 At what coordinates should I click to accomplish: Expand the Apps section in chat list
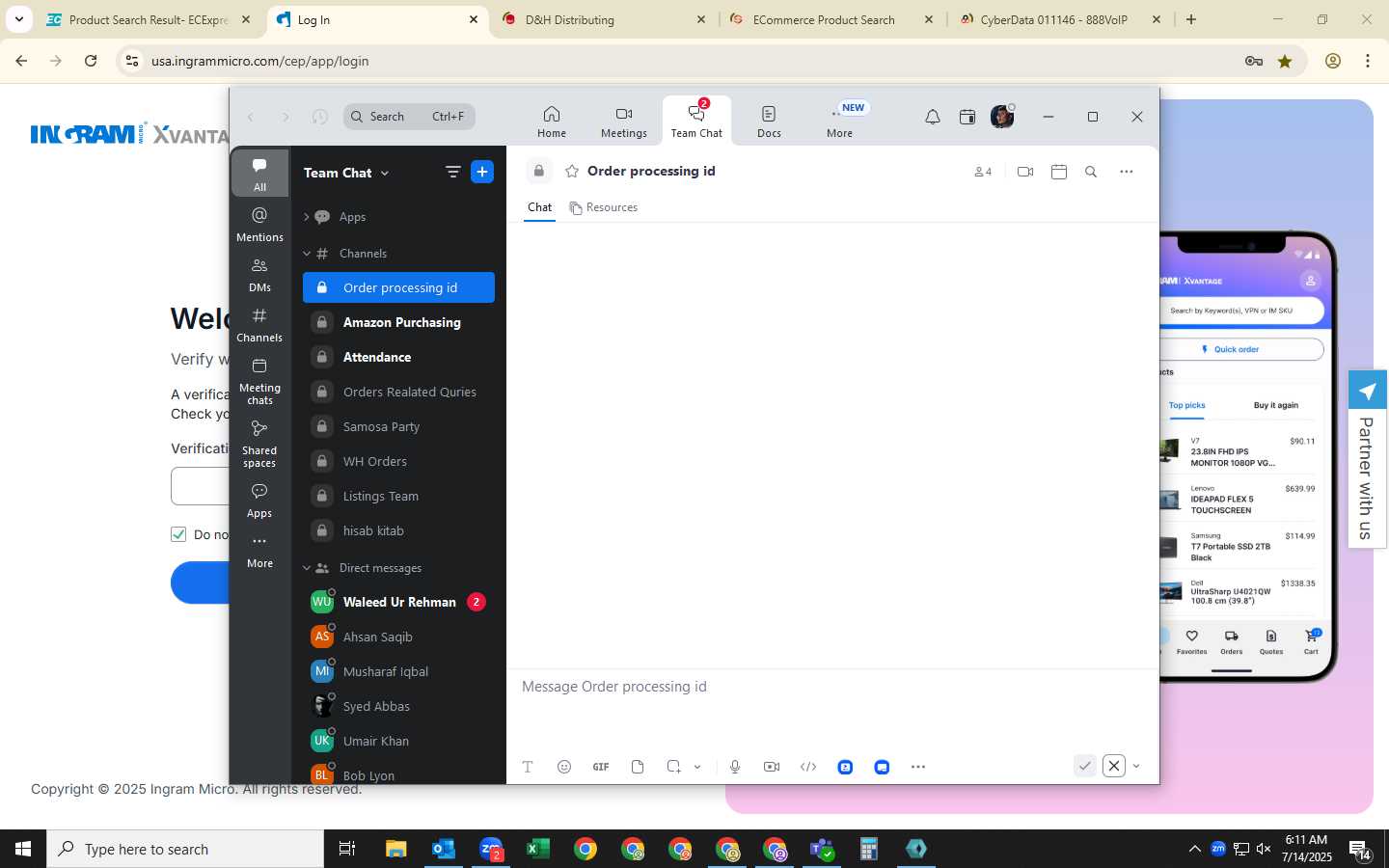307,217
